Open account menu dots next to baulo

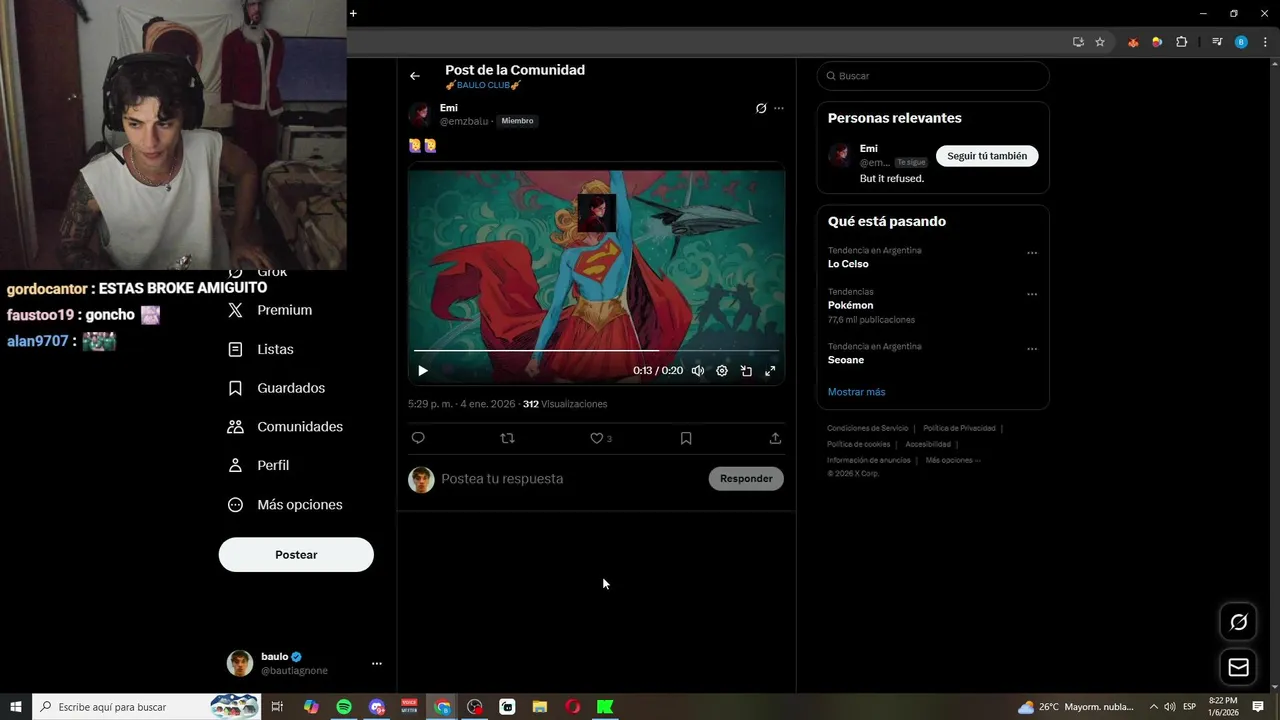tap(377, 663)
